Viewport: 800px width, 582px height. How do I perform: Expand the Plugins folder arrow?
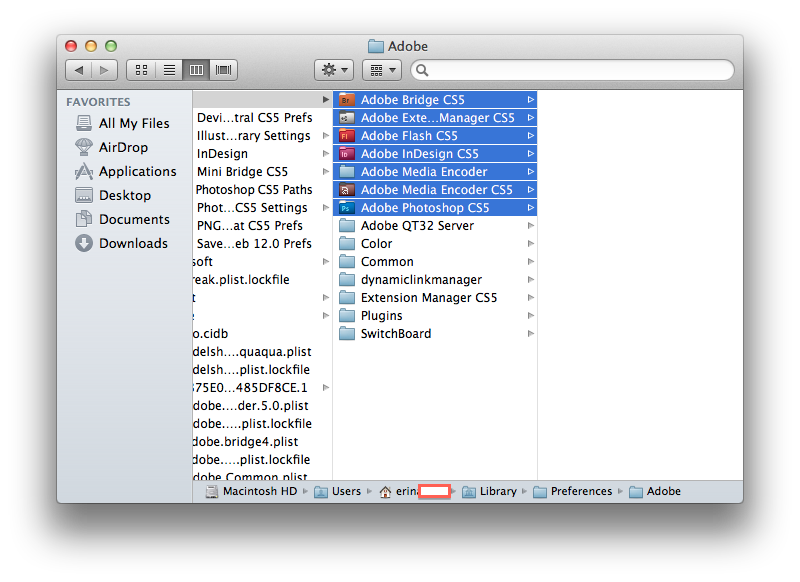point(531,316)
